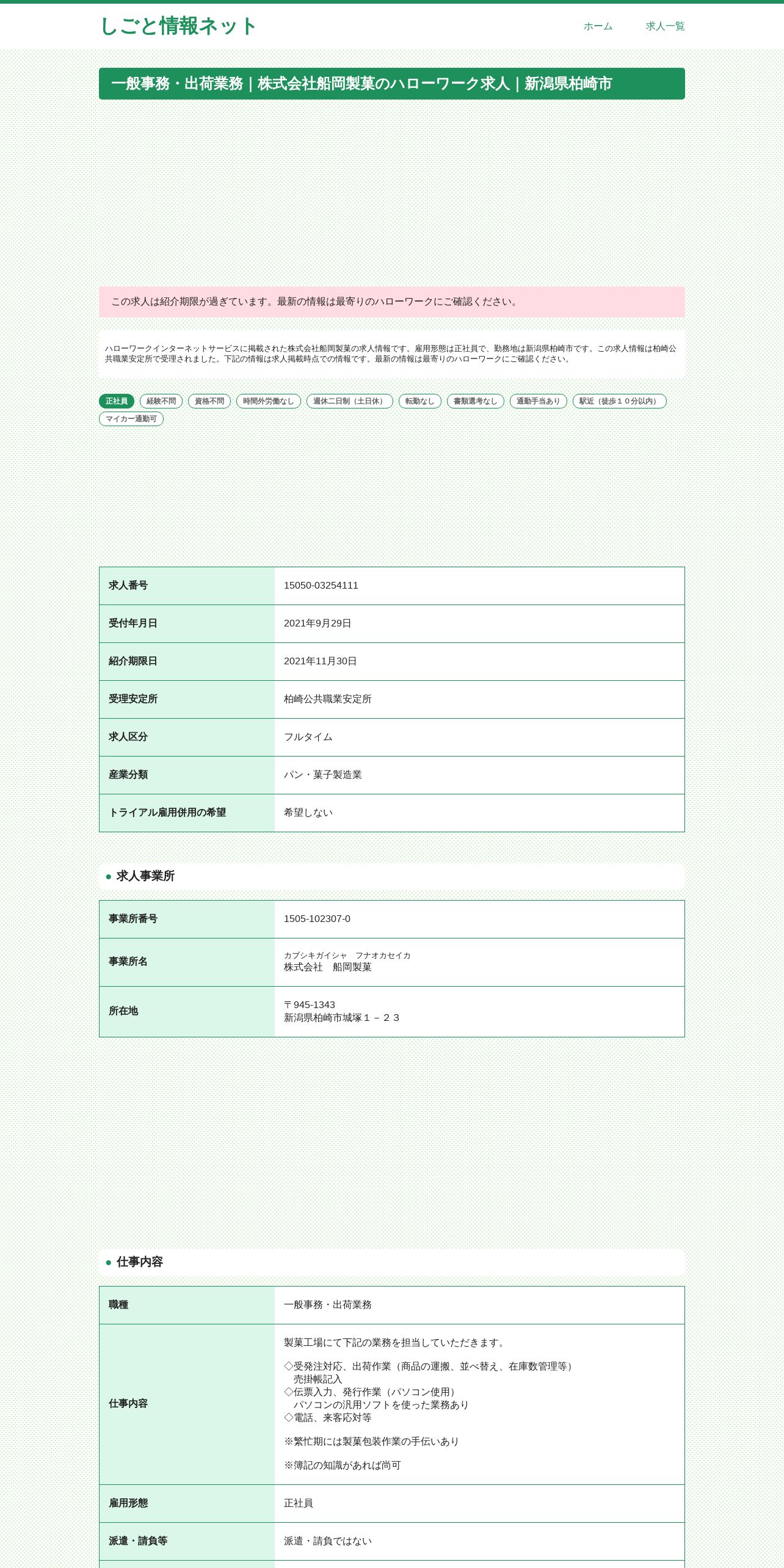Click 一般事務・出荷業務 in the 職種 row
Viewport: 784px width, 1568px height.
tap(328, 1305)
